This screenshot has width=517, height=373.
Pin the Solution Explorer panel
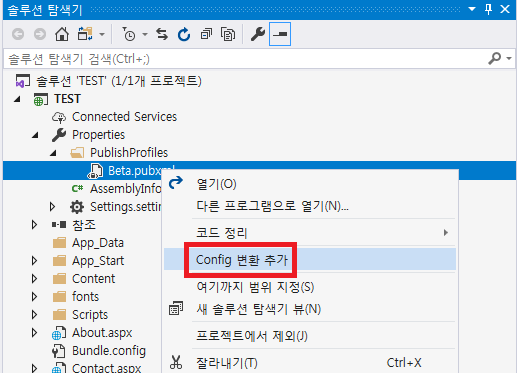coord(488,9)
